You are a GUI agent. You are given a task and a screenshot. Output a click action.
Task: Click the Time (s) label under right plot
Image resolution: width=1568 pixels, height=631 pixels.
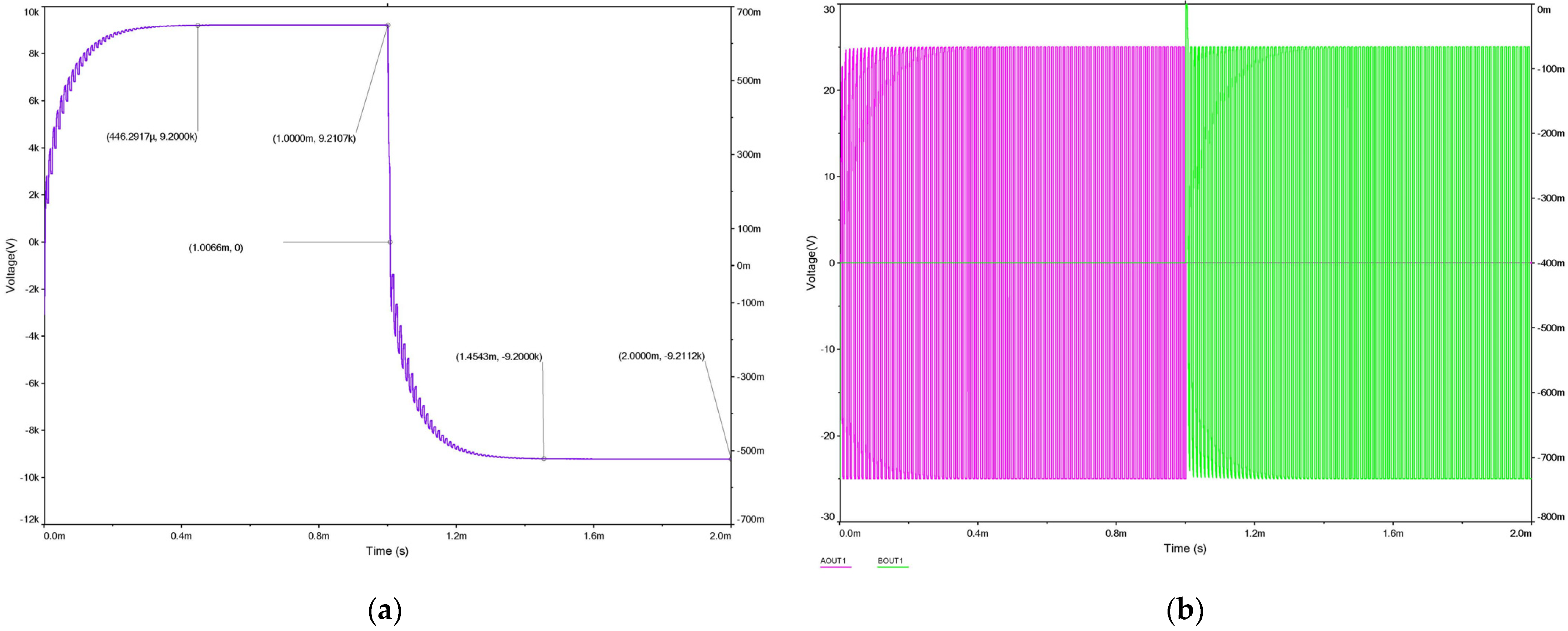pyautogui.click(x=1184, y=548)
